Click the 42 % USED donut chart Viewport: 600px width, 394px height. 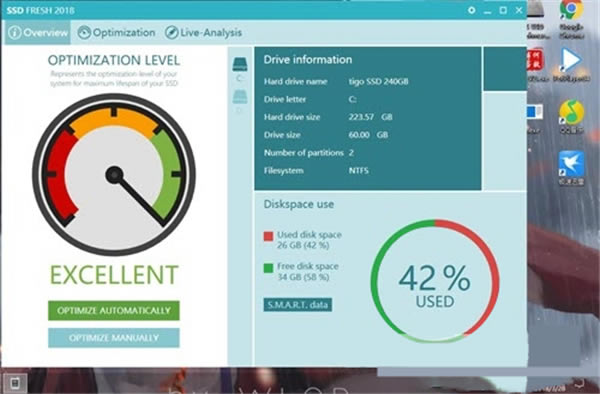[x=435, y=281]
